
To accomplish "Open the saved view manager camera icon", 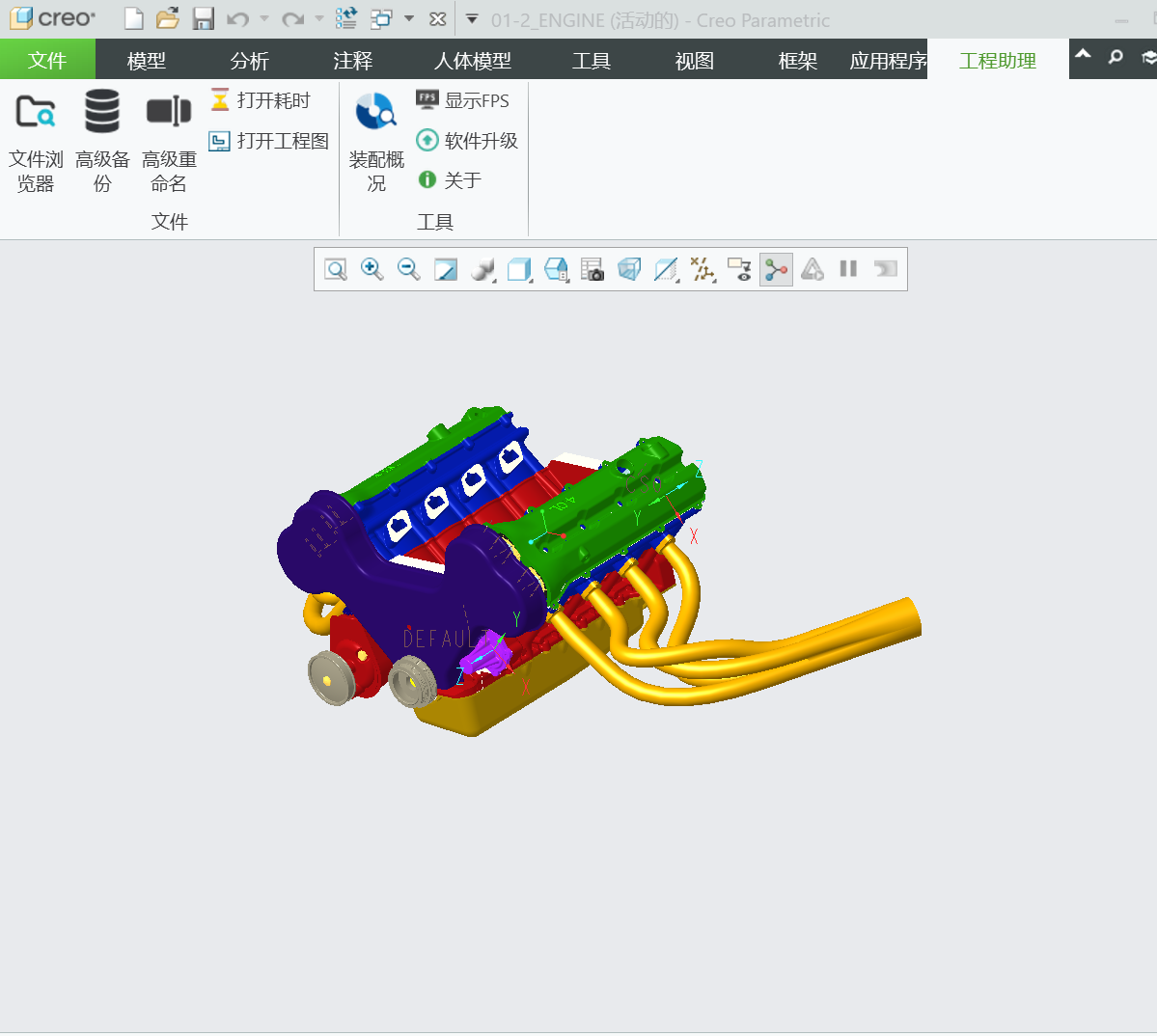I will [x=592, y=269].
